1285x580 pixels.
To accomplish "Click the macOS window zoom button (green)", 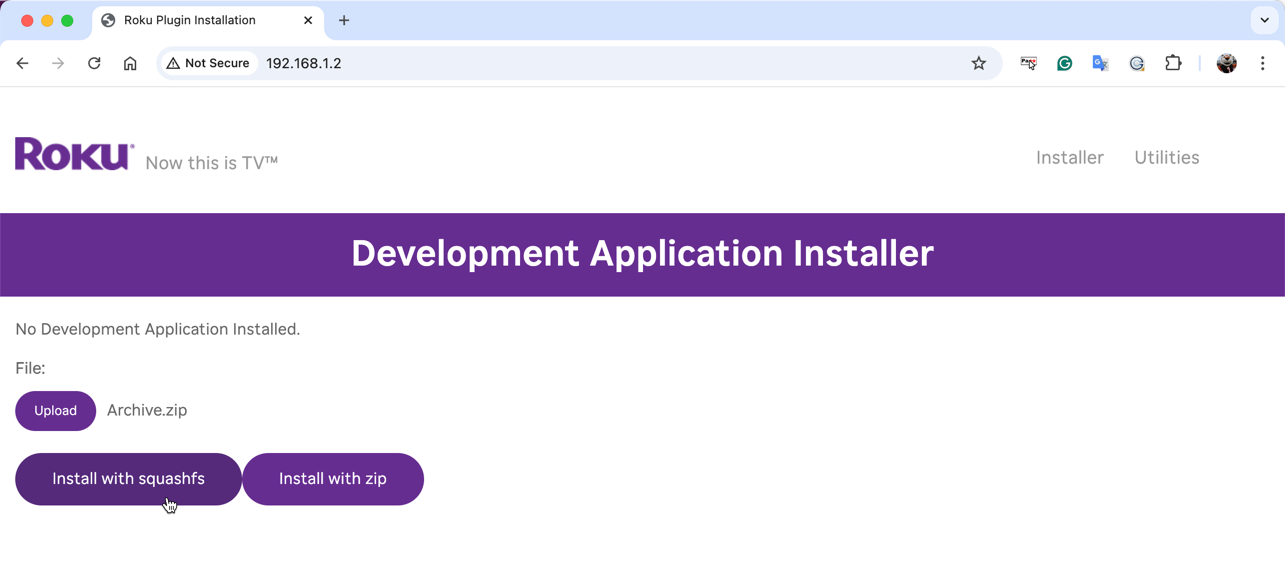I will 67,20.
